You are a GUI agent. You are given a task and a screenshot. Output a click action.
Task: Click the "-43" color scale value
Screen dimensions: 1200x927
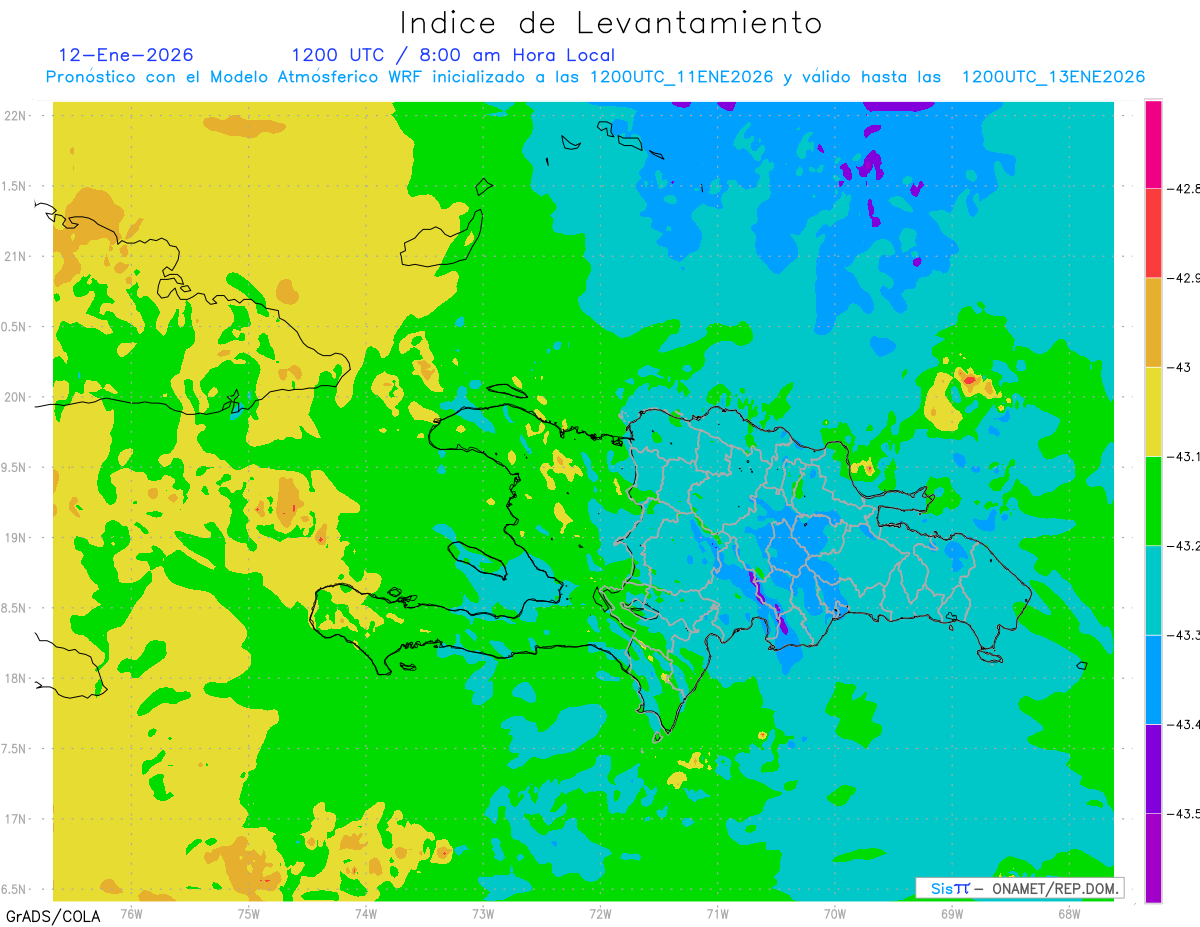[x=1179, y=367]
